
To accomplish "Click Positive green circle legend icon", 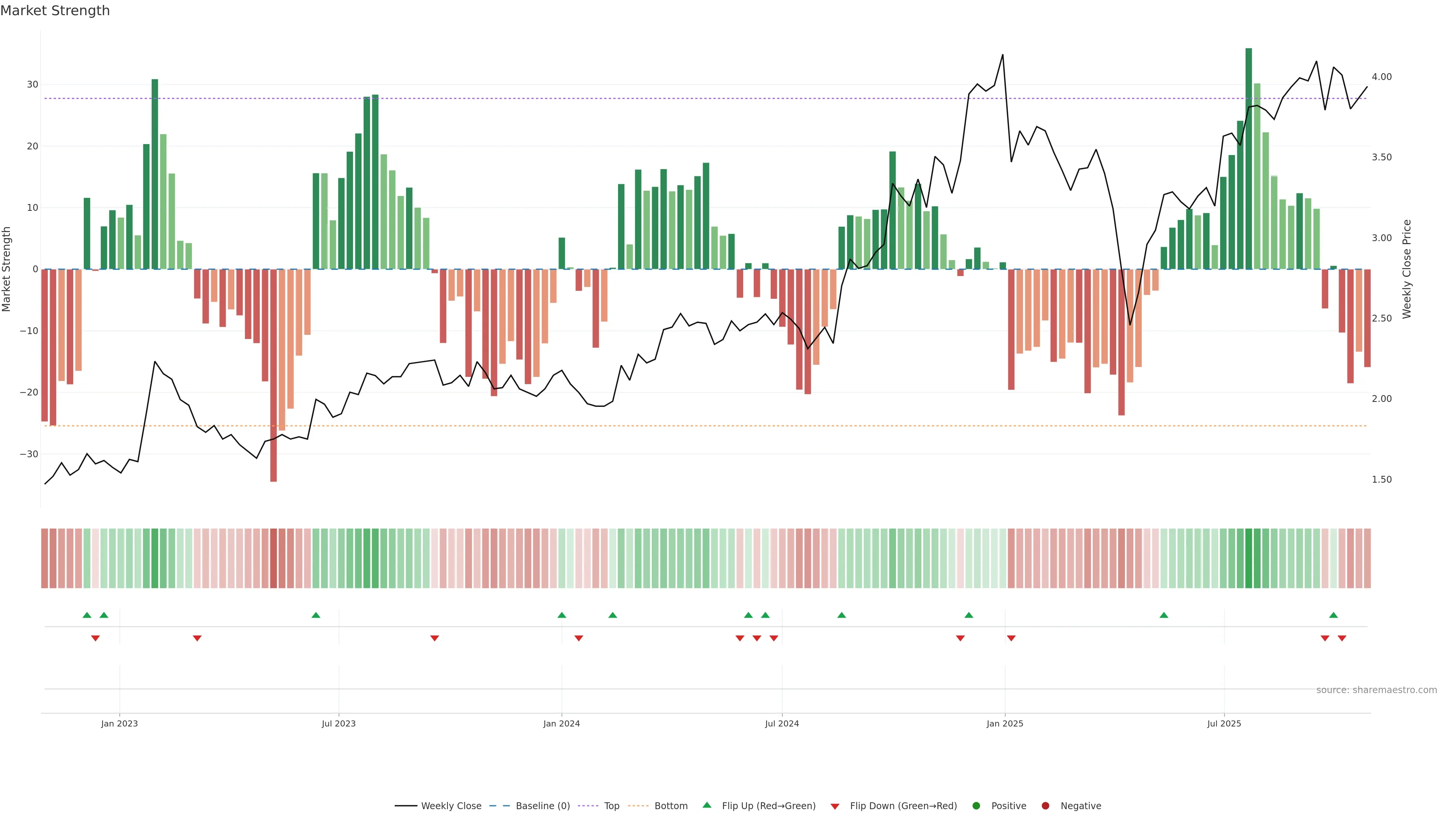I will [976, 805].
